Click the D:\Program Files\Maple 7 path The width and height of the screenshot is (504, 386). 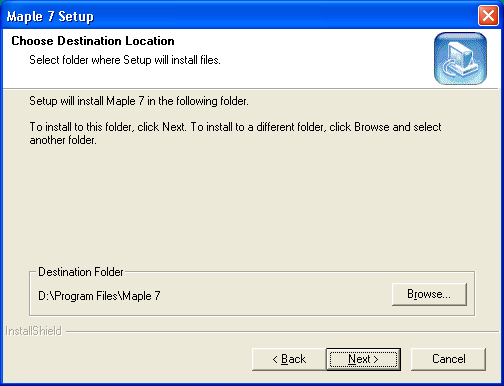click(x=99, y=296)
